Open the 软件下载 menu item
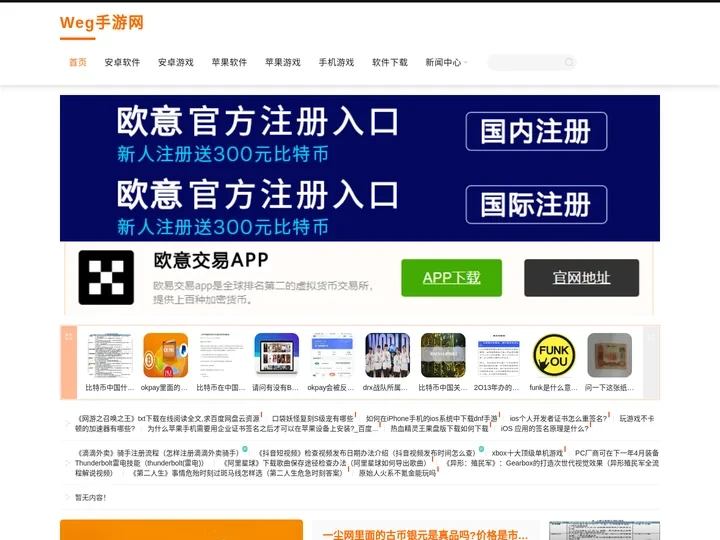 click(x=390, y=62)
